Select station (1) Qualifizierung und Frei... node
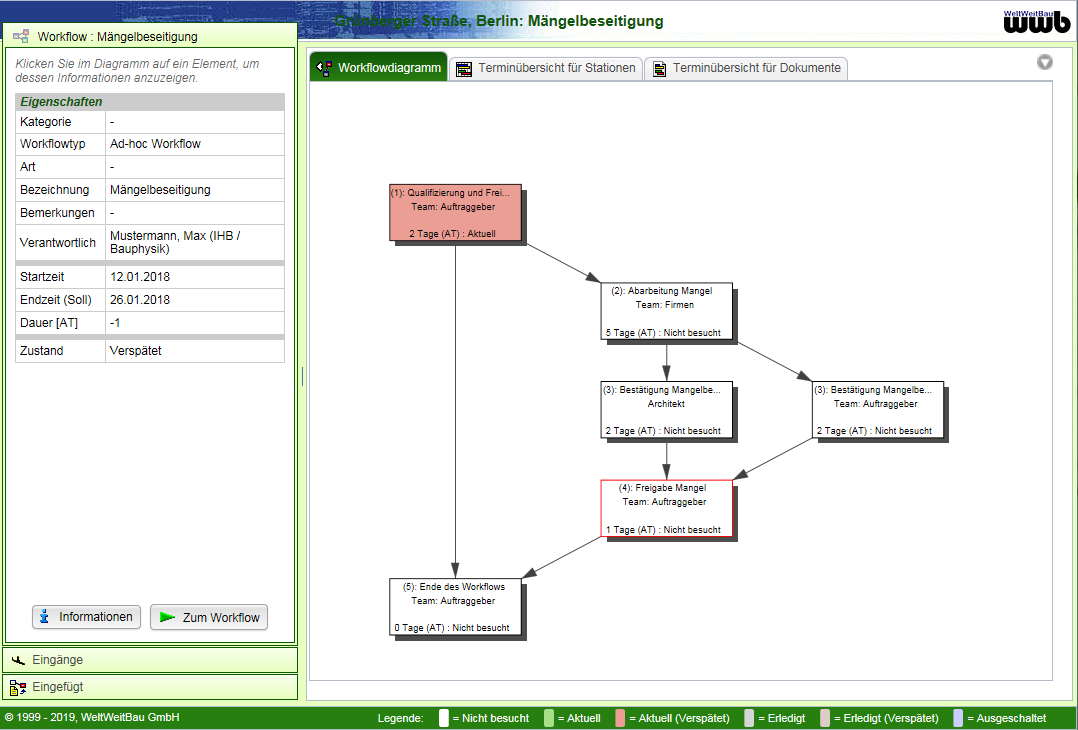Screen dimensions: 1078x730 click(x=455, y=212)
